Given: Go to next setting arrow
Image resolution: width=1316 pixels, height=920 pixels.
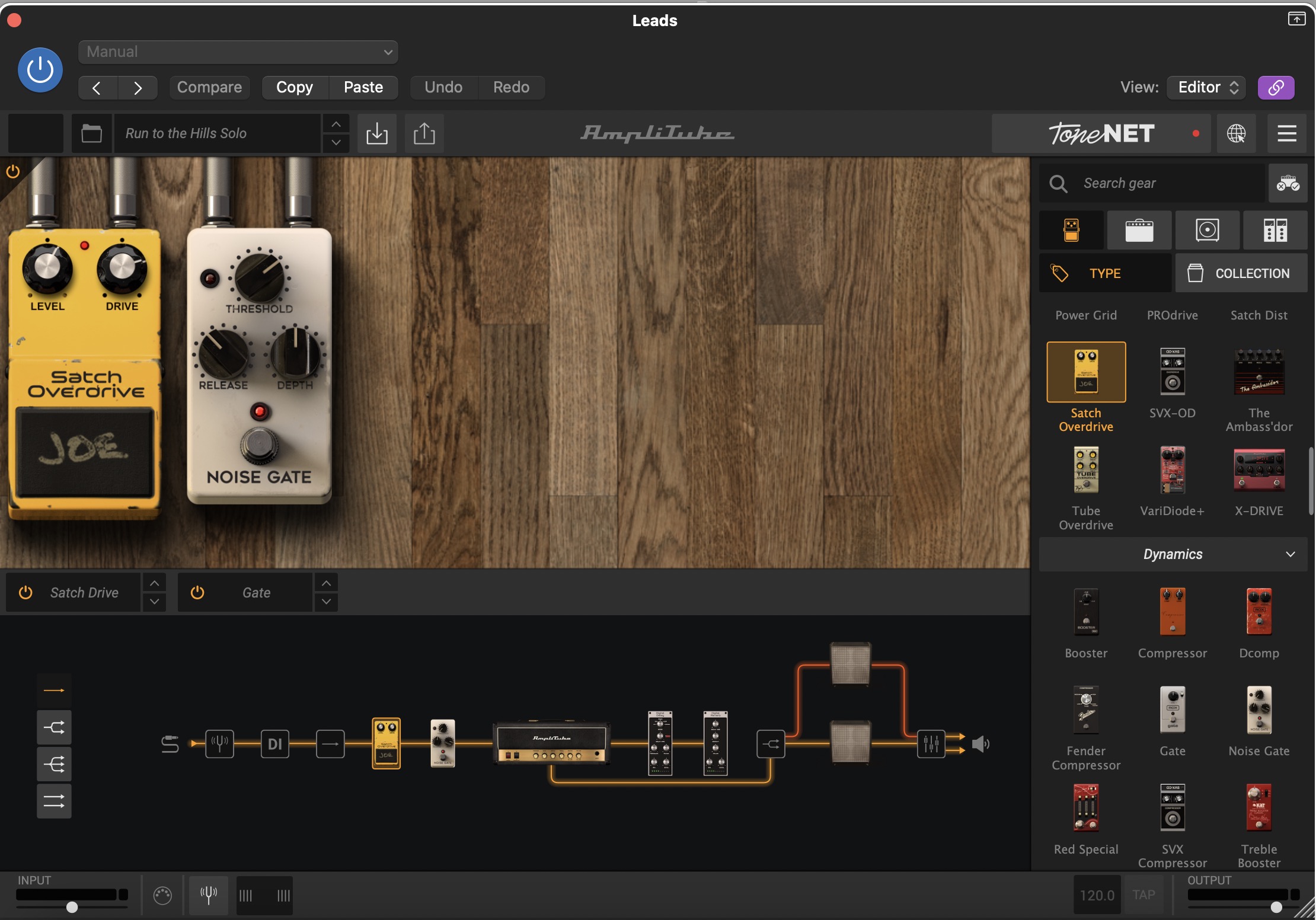Looking at the screenshot, I should click(x=138, y=88).
